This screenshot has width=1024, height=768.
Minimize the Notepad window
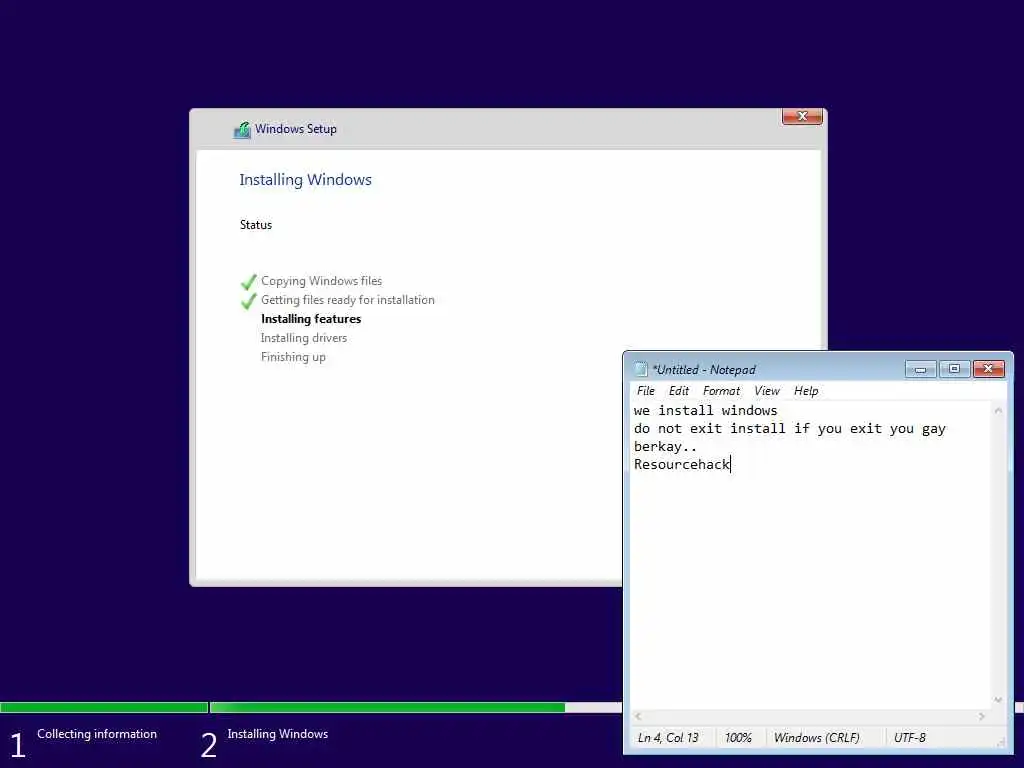coord(921,370)
